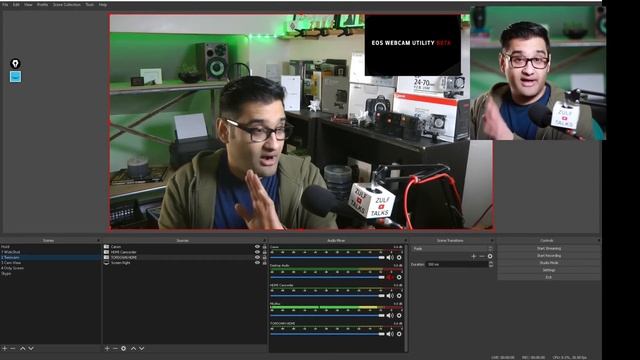Remove selected scene with minus icon
This screenshot has width=640, height=360.
pyautogui.click(x=13, y=349)
